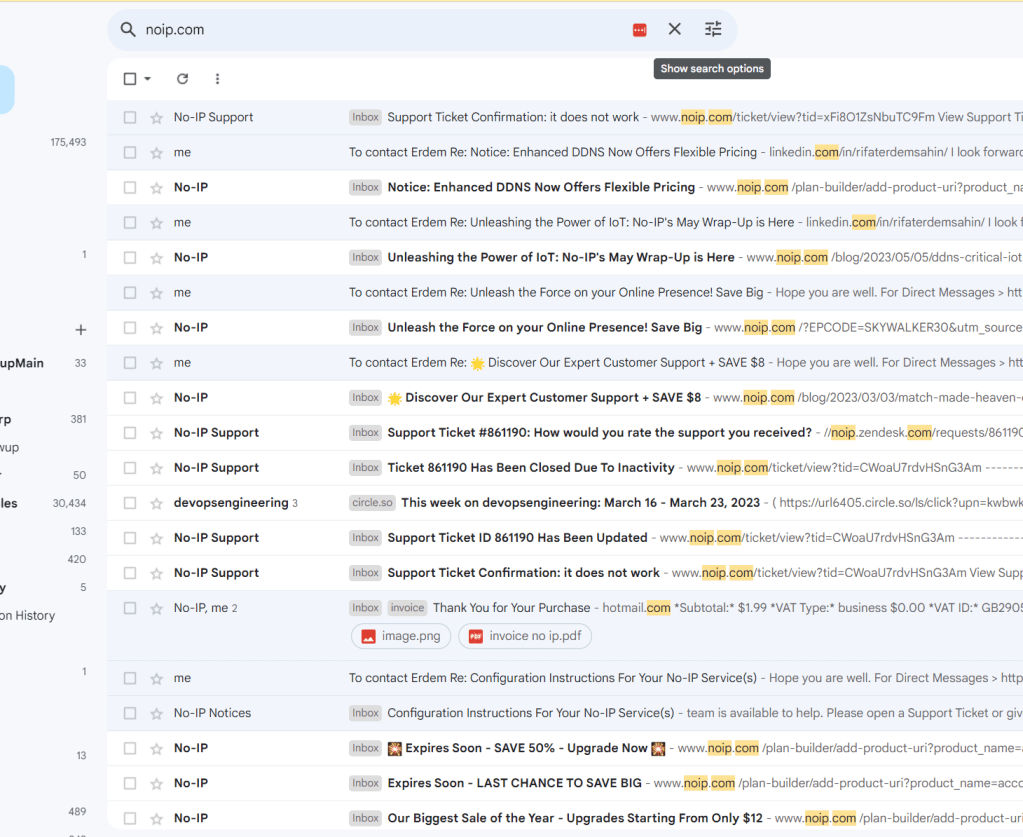
Task: Open the sidebar label ending in upMain
Action: point(43,363)
